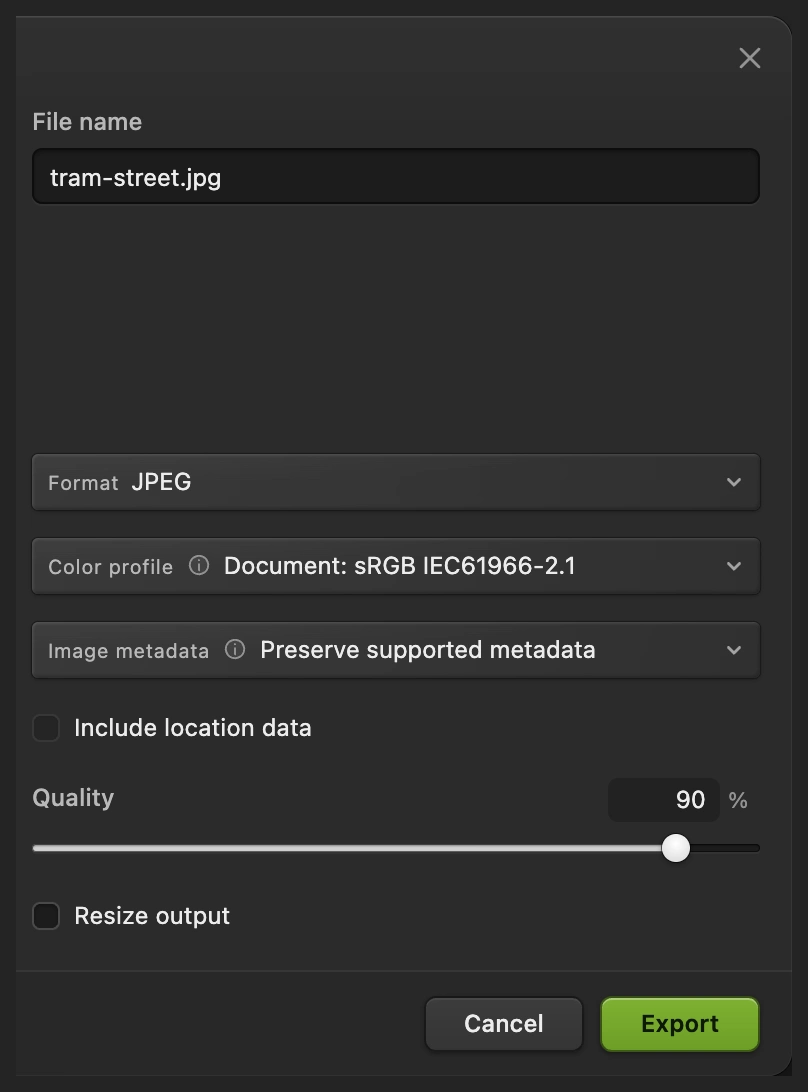808x1092 pixels.
Task: Click the Export button
Action: [680, 1024]
